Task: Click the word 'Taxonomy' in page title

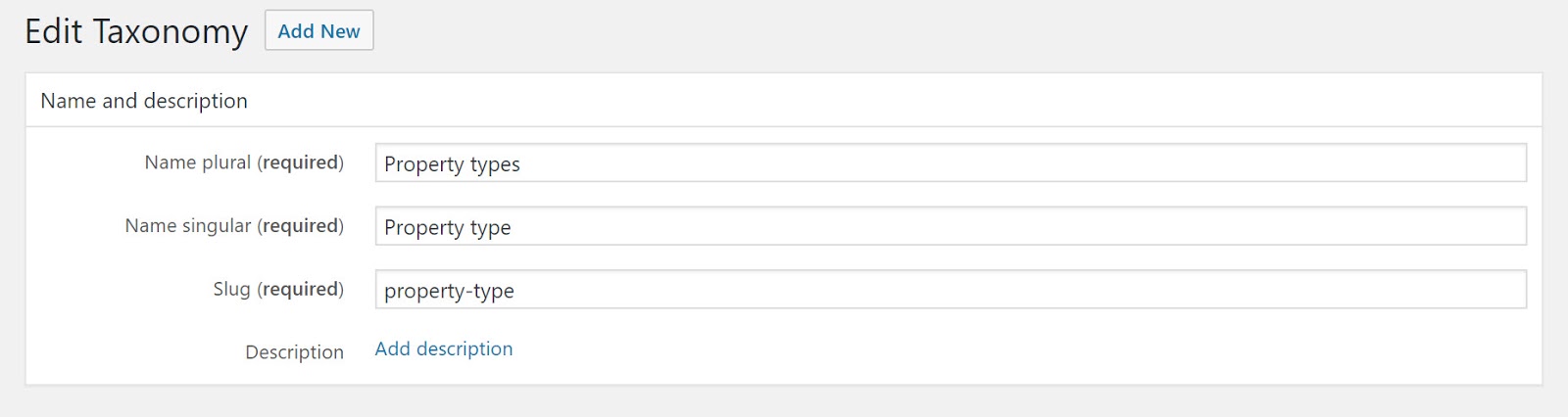Action: [170, 32]
